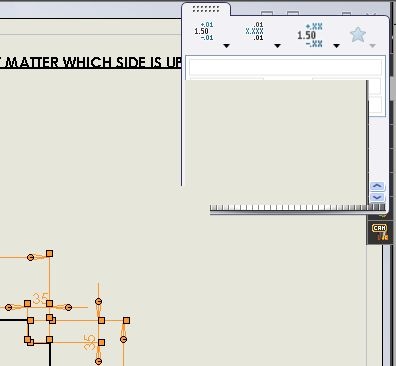Viewport: 396px width, 366px height.
Task: Select the vertical 35 dimension text
Action: (x=90, y=343)
